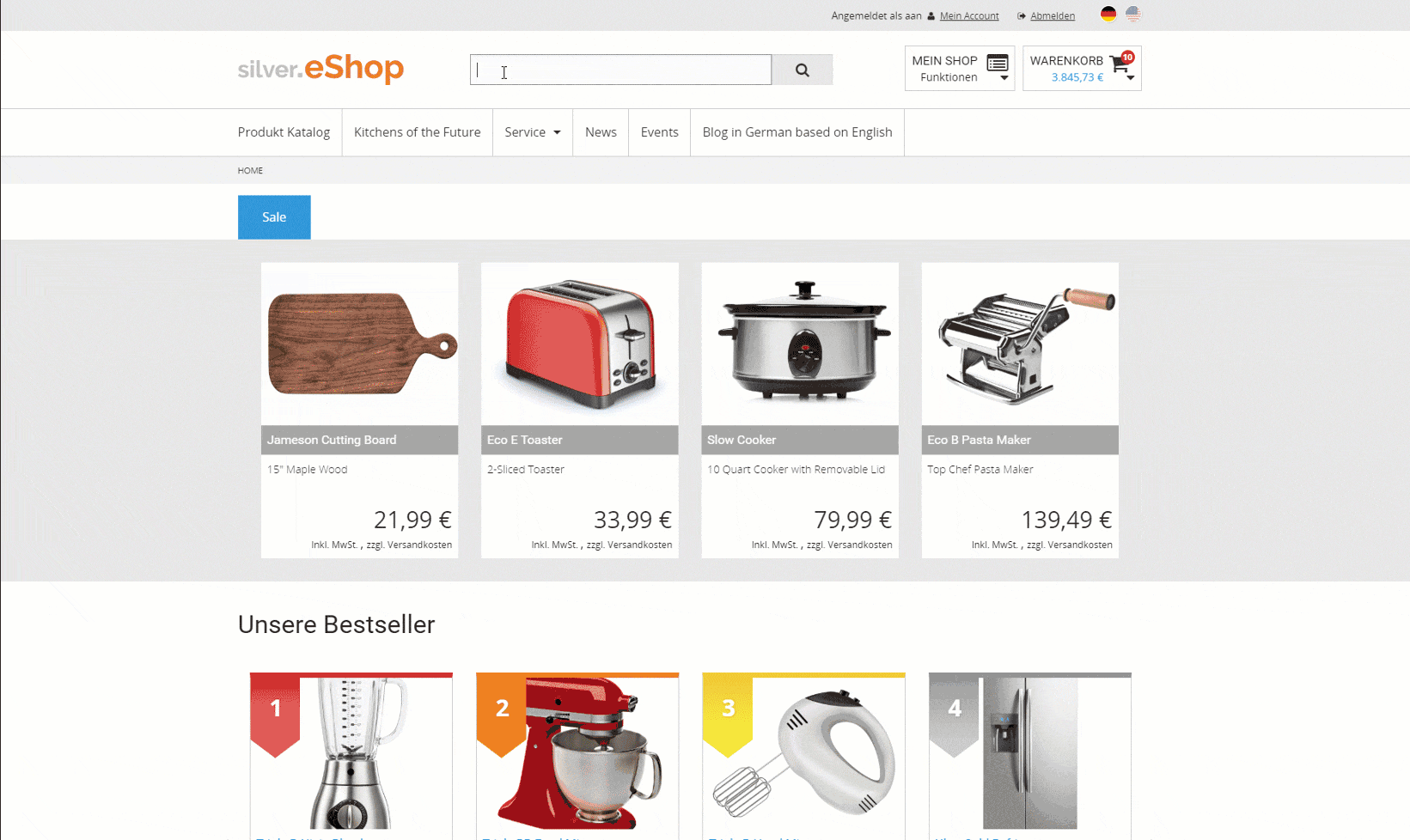Click into the search input field

tap(620, 70)
